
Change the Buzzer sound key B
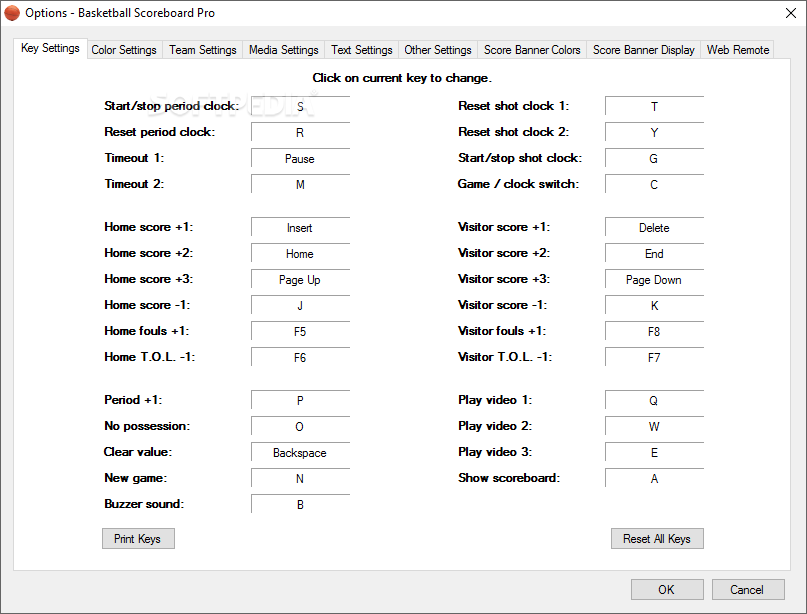click(x=301, y=504)
